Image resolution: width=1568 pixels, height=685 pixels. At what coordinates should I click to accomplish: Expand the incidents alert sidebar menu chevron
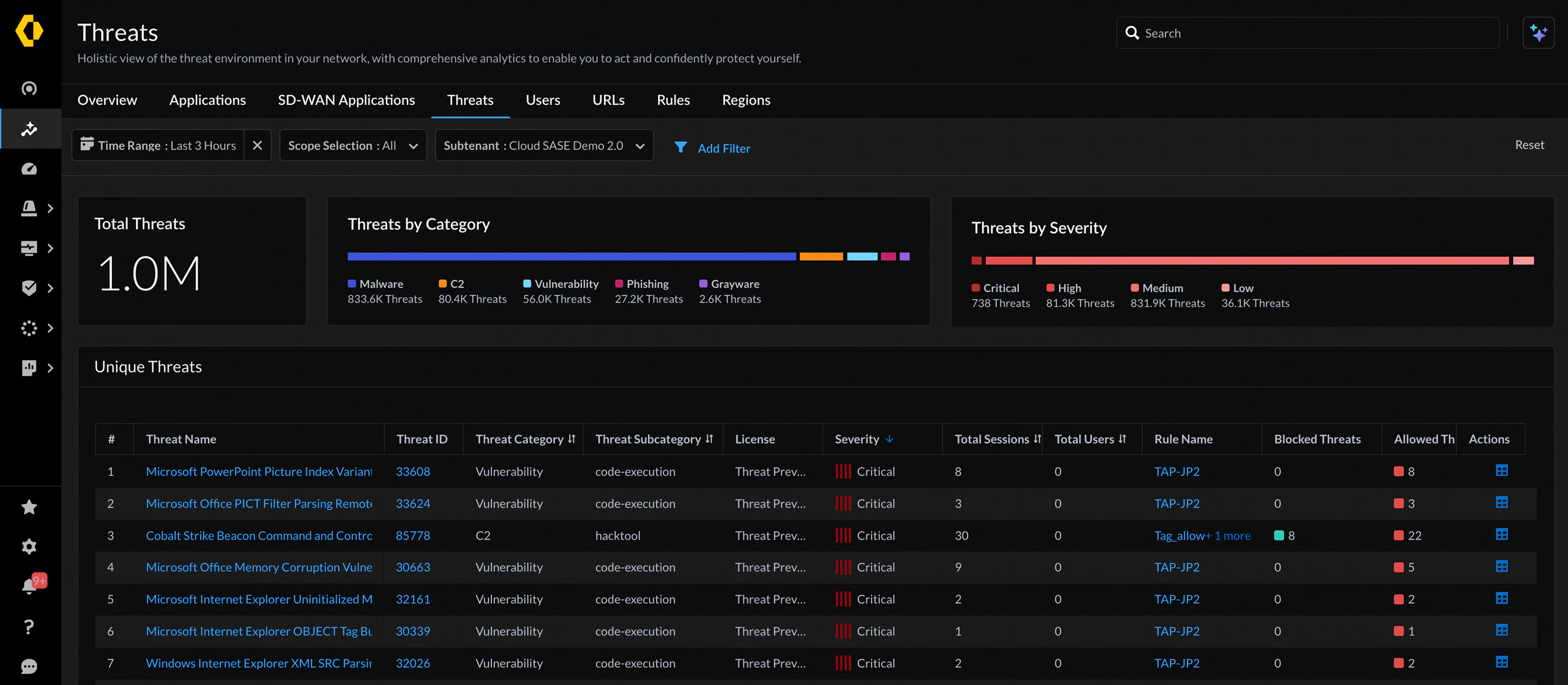tap(51, 208)
